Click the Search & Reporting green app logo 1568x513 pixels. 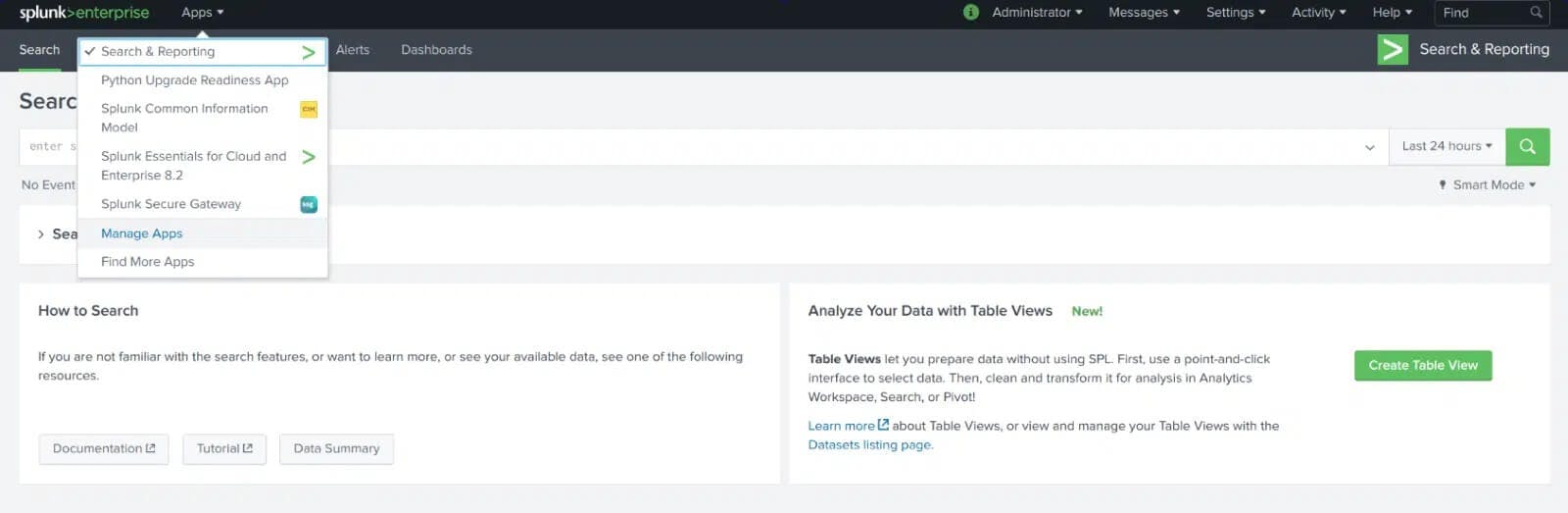click(x=1392, y=49)
